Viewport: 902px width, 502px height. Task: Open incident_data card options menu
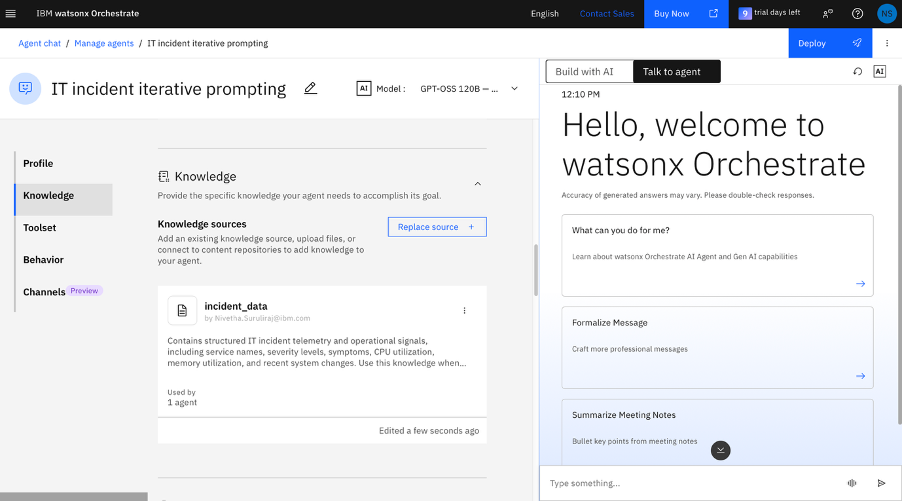click(464, 311)
